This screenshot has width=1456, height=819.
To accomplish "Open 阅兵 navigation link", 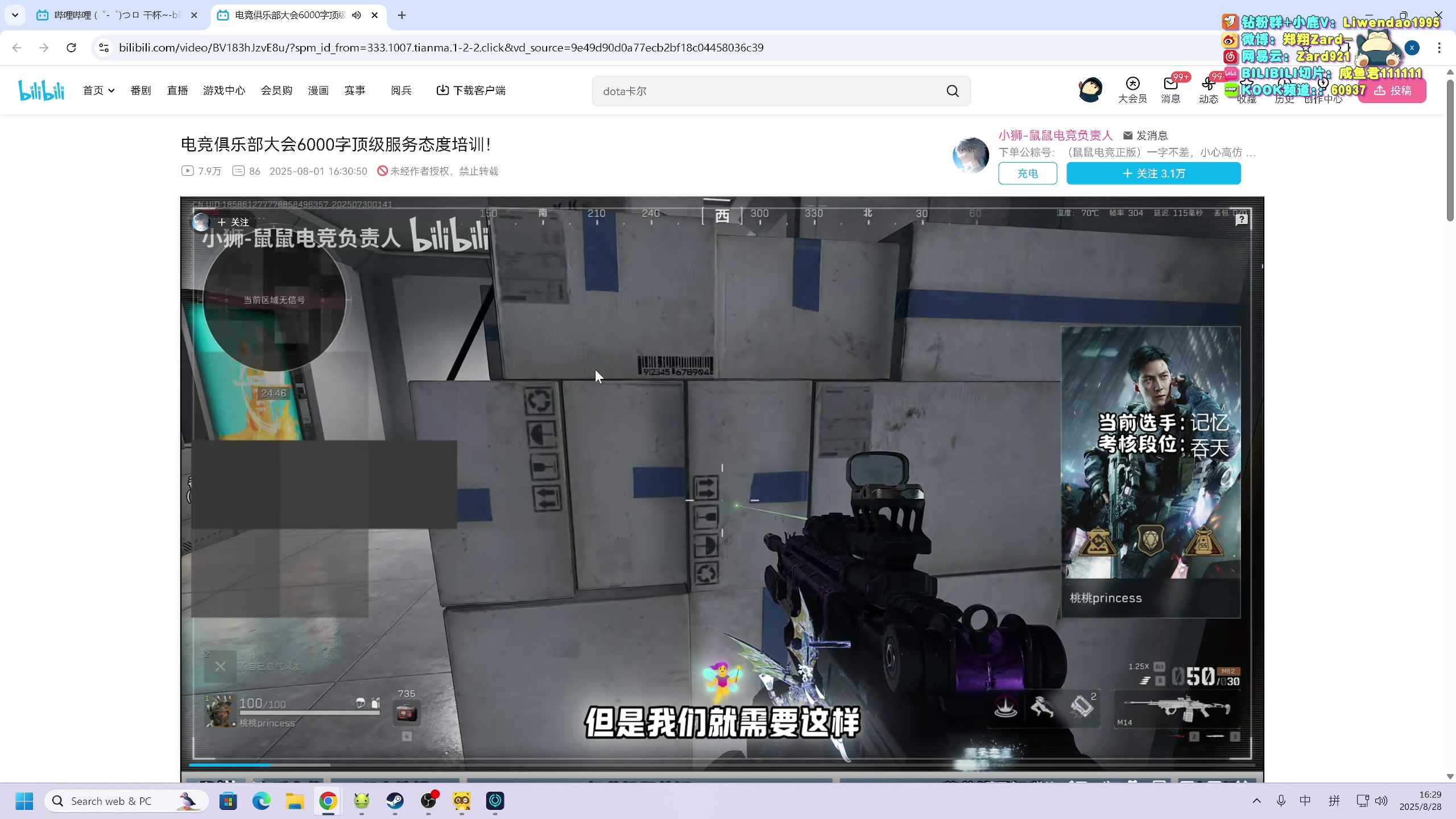I will point(401,90).
